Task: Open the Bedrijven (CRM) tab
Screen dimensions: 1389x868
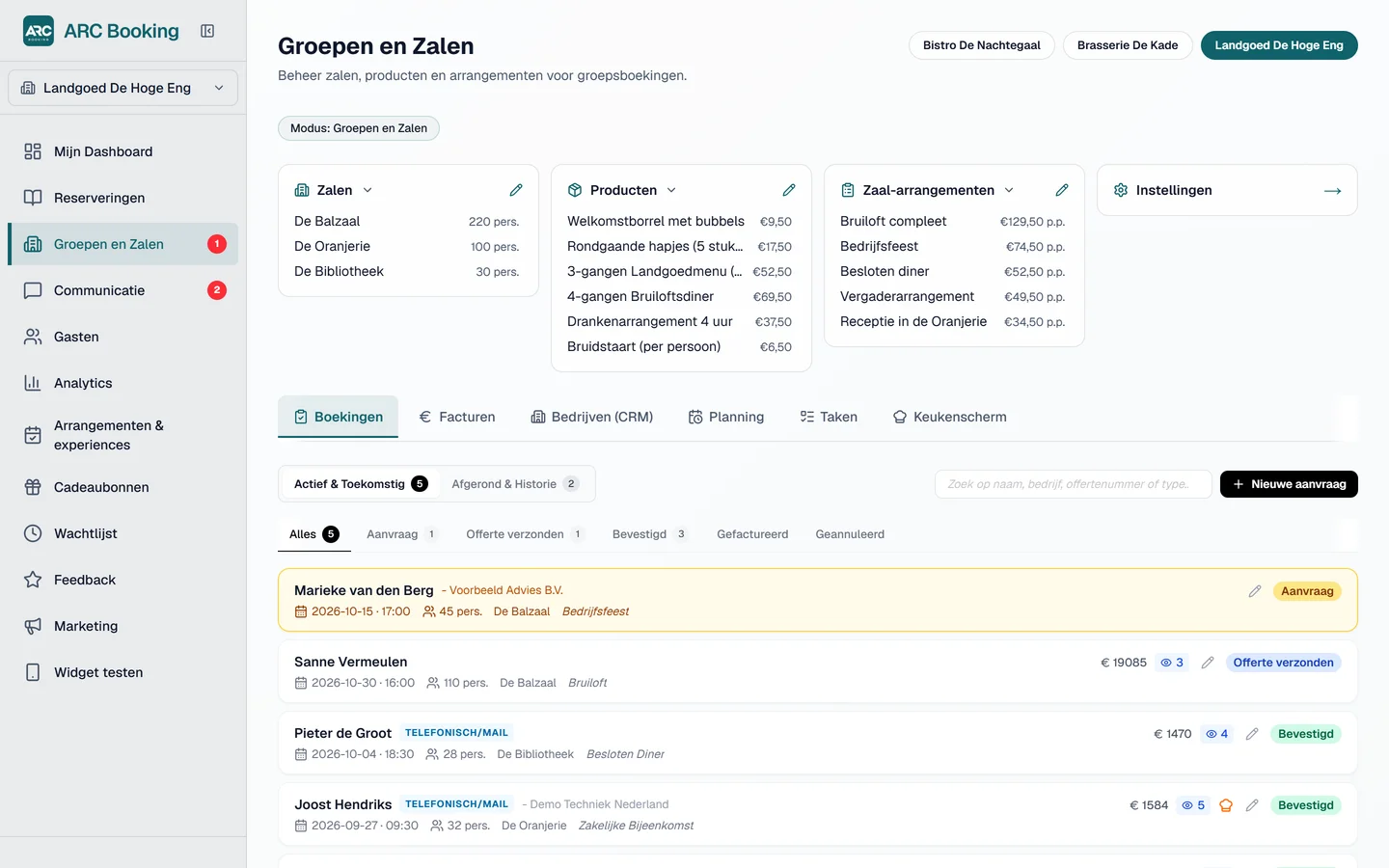Action: tap(592, 417)
